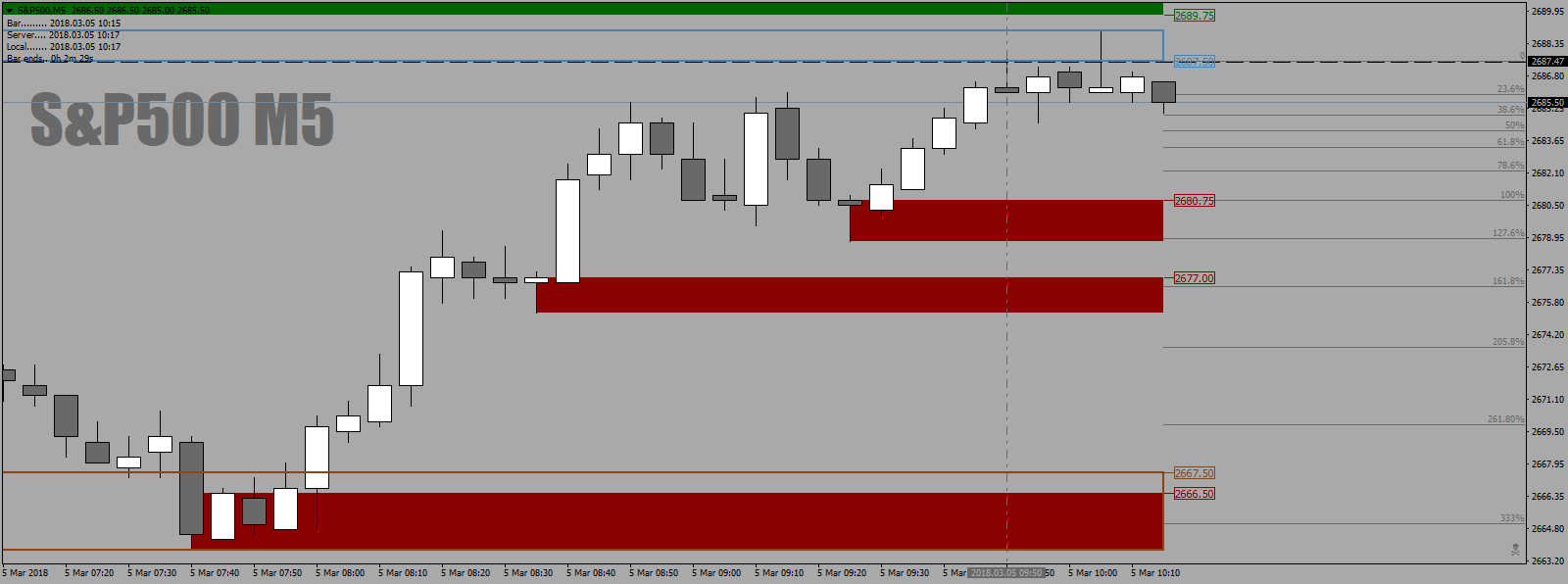Viewport: 1568px width, 584px height.
Task: Click the 205.8% Fibonacci level label
Action: coord(1508,342)
